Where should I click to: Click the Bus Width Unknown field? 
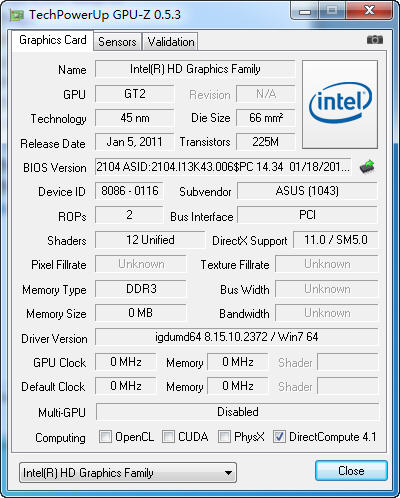pyautogui.click(x=327, y=289)
